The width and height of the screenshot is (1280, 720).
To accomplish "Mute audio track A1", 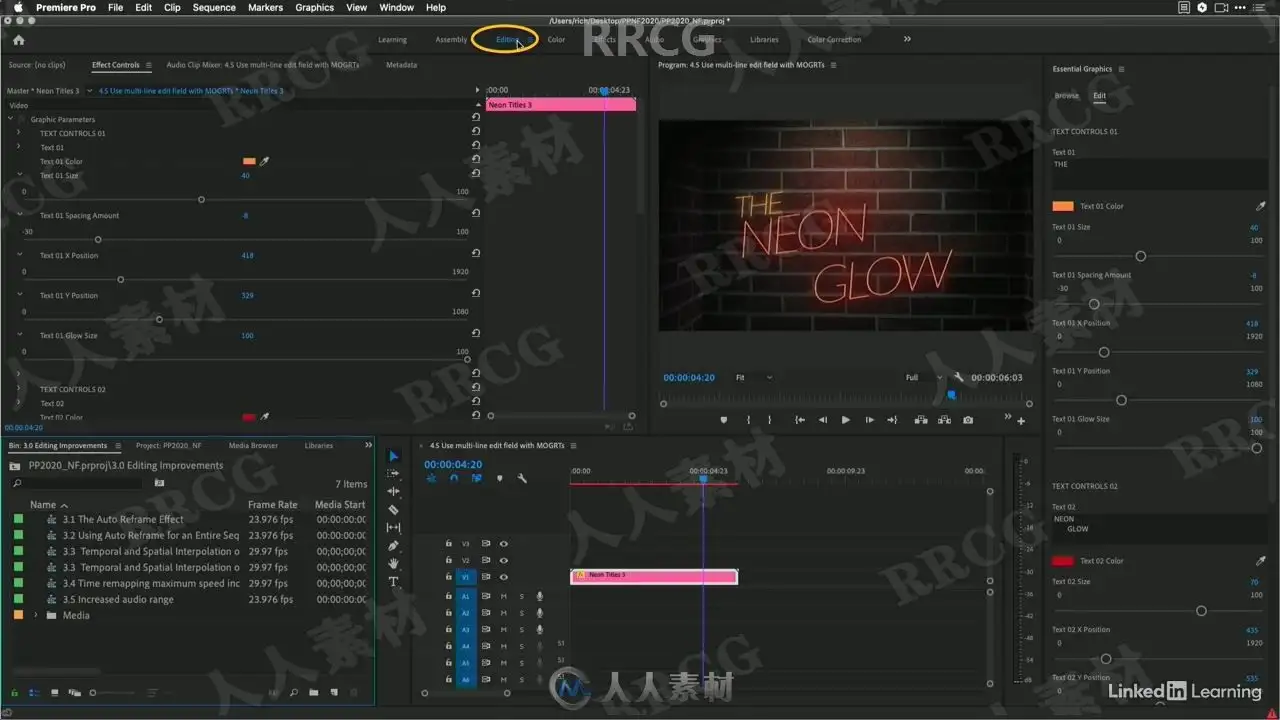I will pos(503,596).
